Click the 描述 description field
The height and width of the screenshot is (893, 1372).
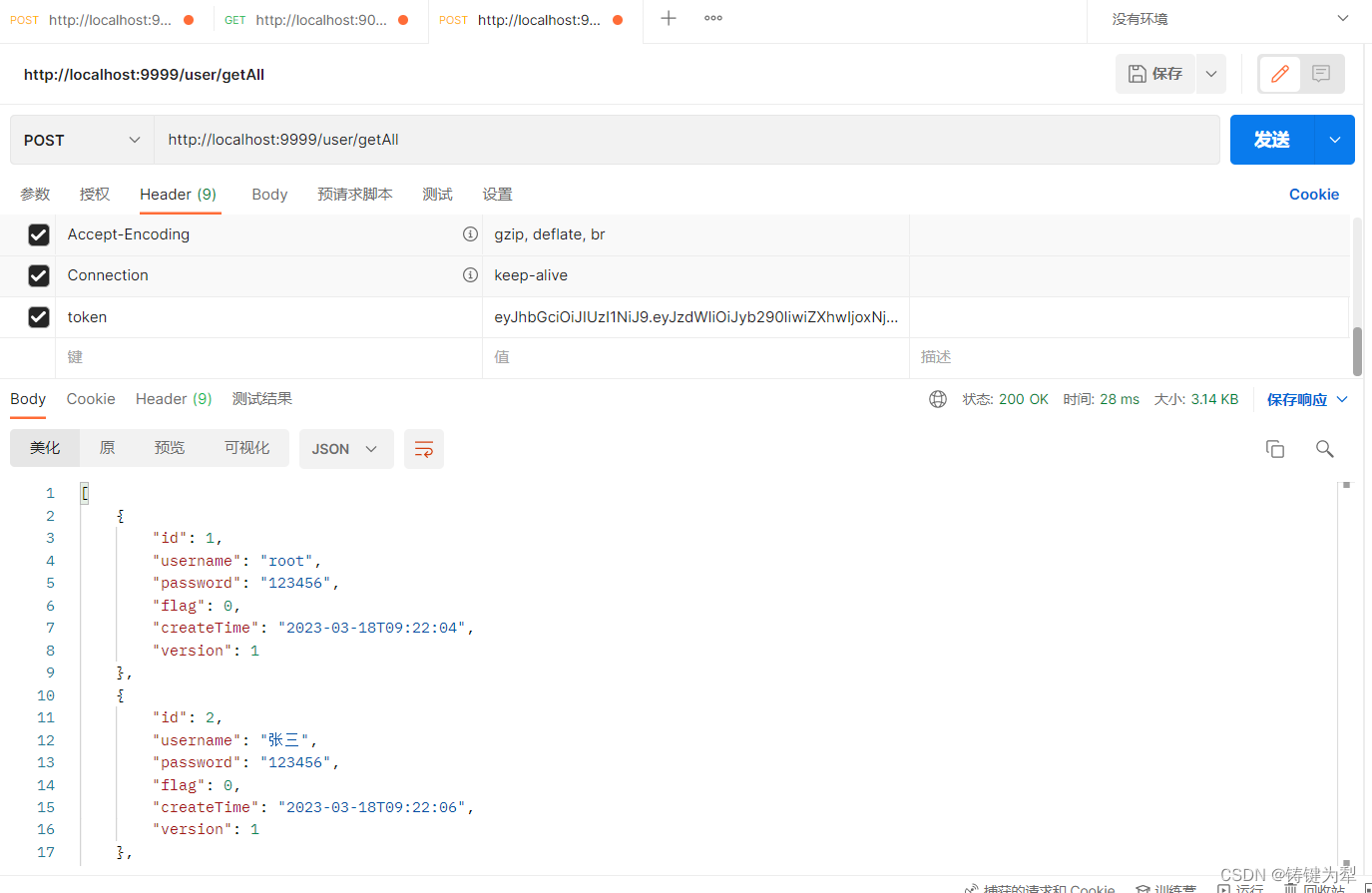(x=1129, y=357)
